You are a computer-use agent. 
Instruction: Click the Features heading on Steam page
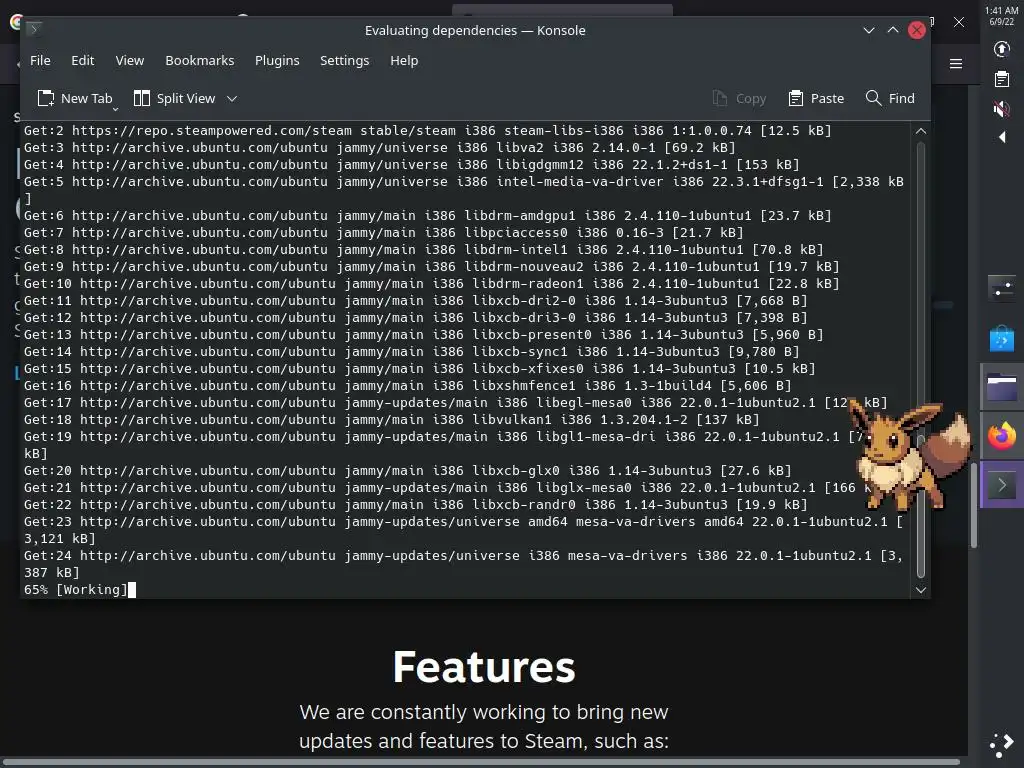[484, 667]
